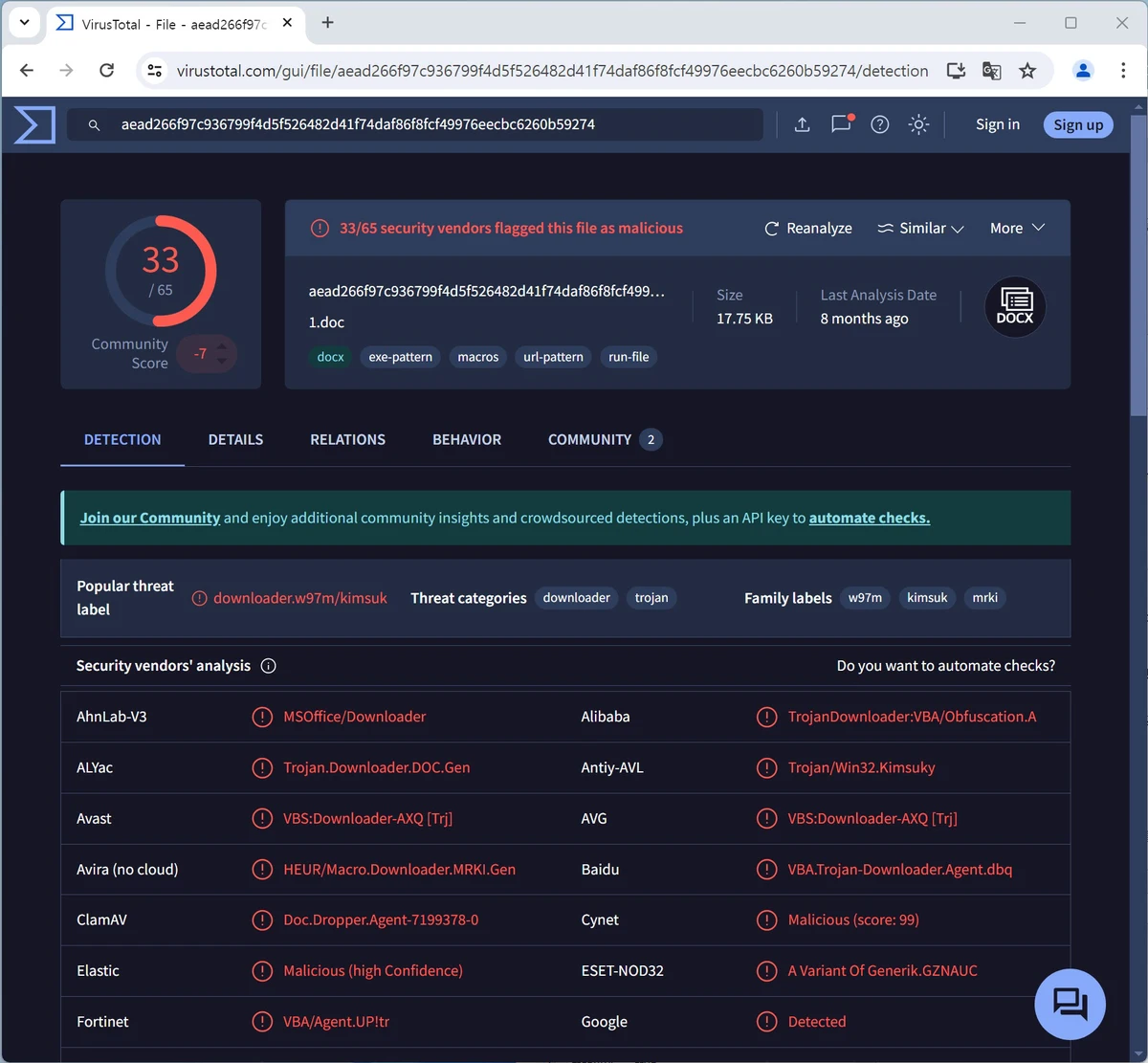Click the Reanalyze button
Viewport: 1148px width, 1063px height.
(808, 228)
